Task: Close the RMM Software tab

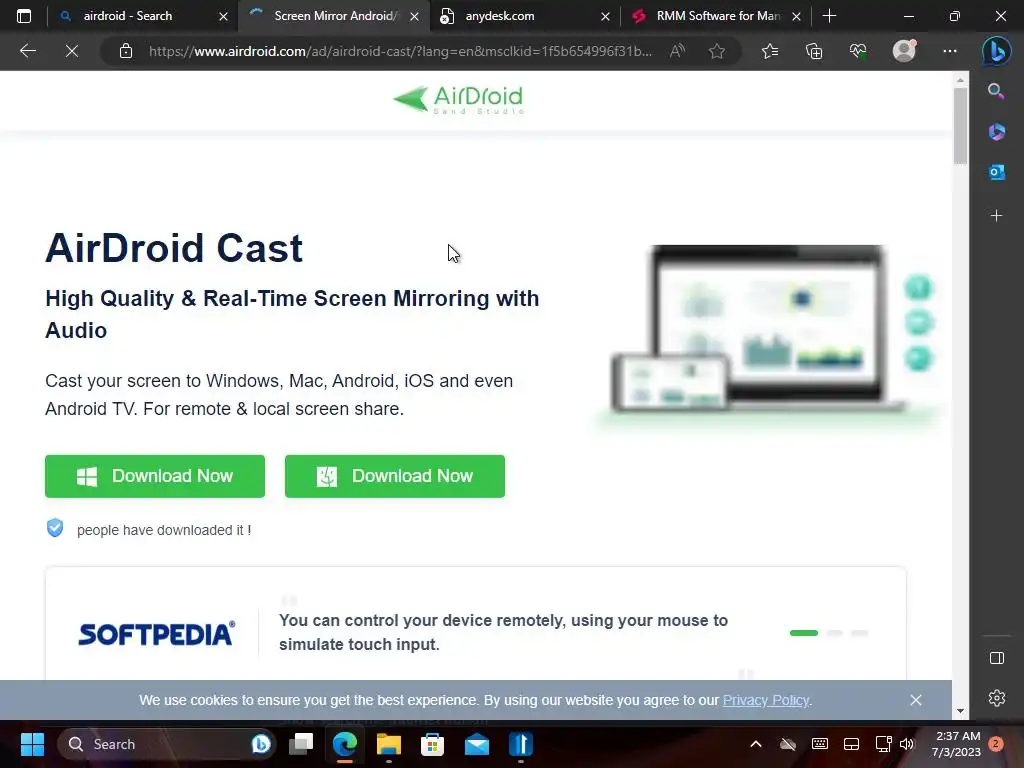Action: (796, 16)
